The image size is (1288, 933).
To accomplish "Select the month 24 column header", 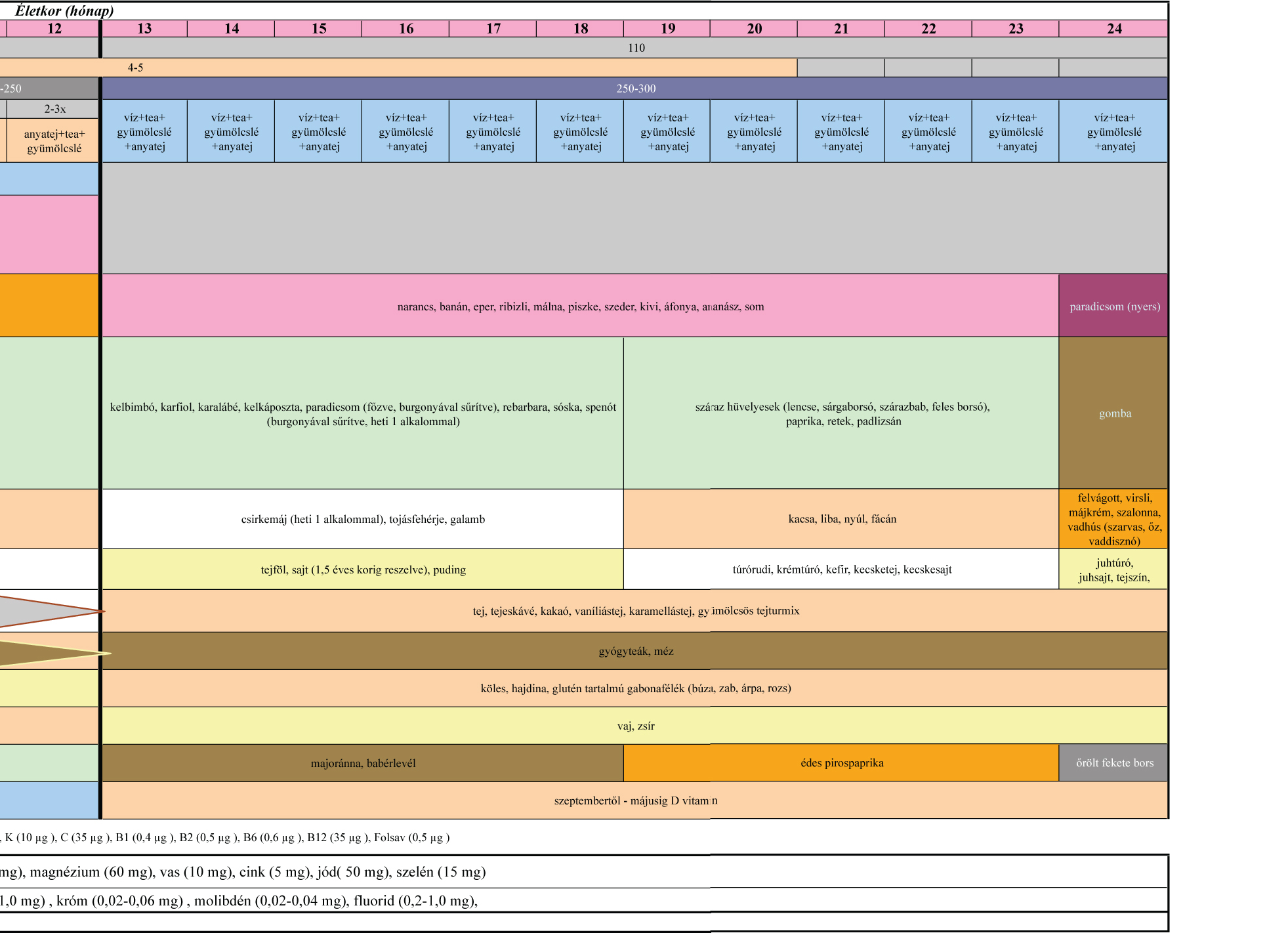I will 1114,28.
